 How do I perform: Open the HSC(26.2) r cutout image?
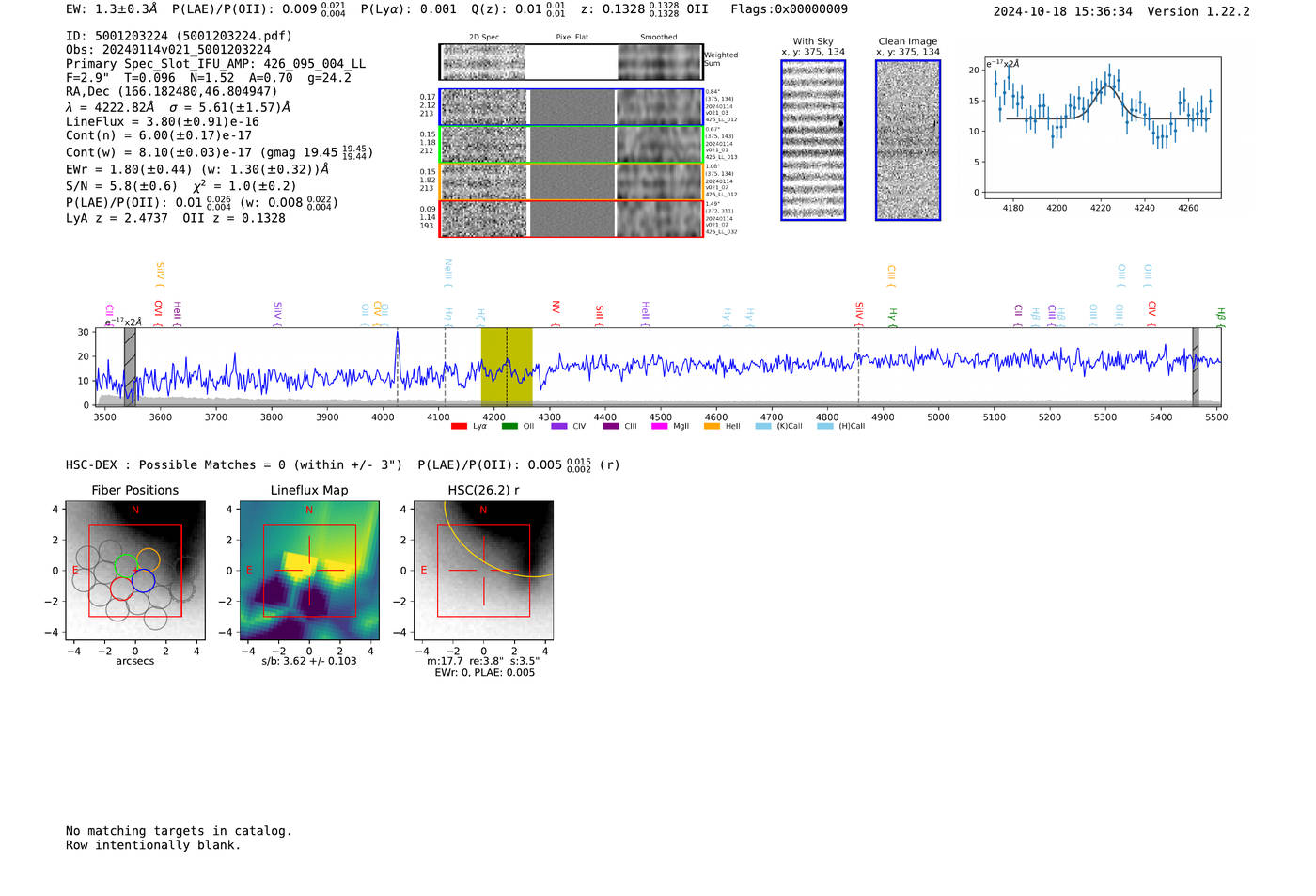point(483,571)
